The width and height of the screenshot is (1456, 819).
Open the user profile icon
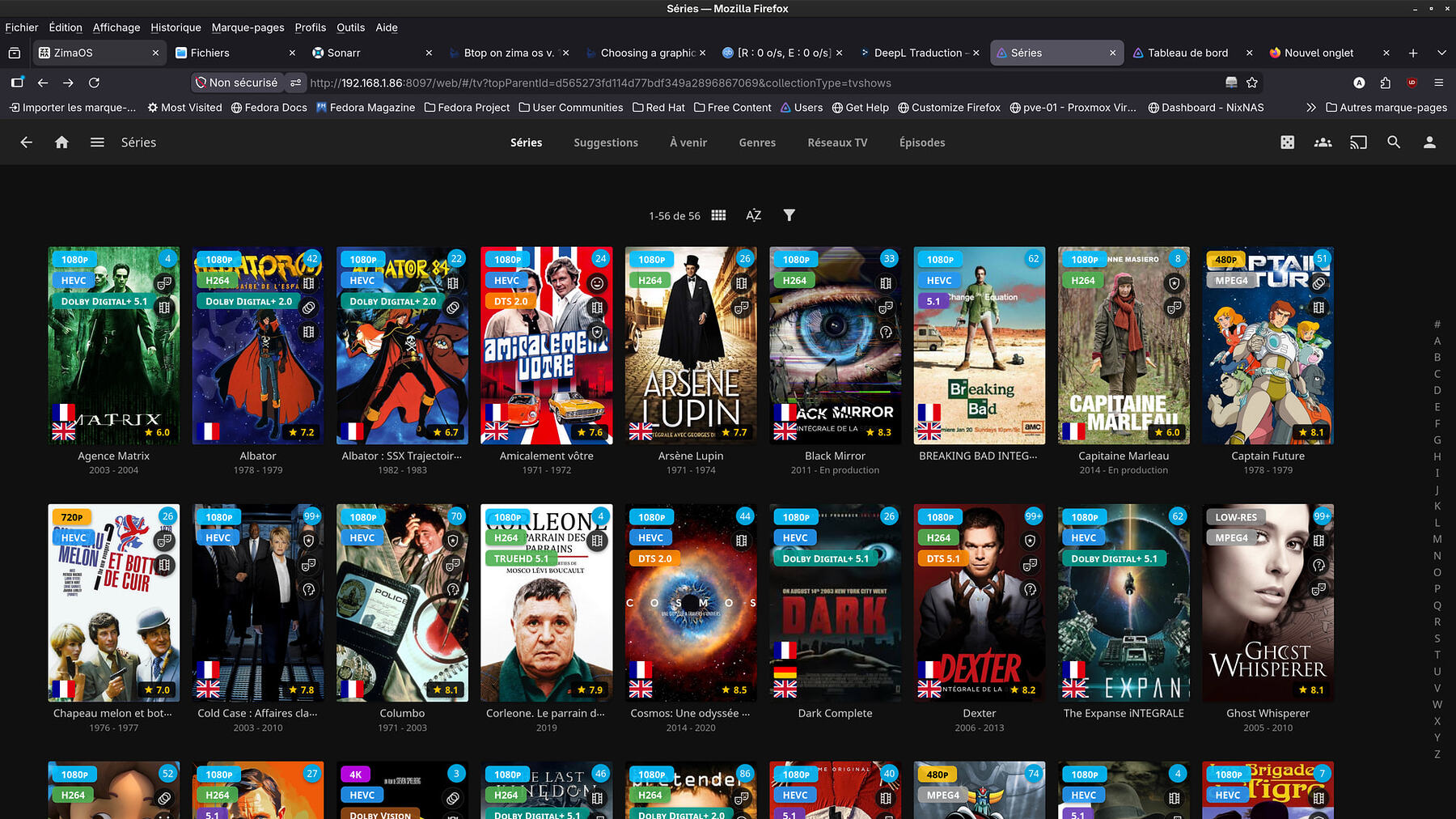pyautogui.click(x=1429, y=142)
